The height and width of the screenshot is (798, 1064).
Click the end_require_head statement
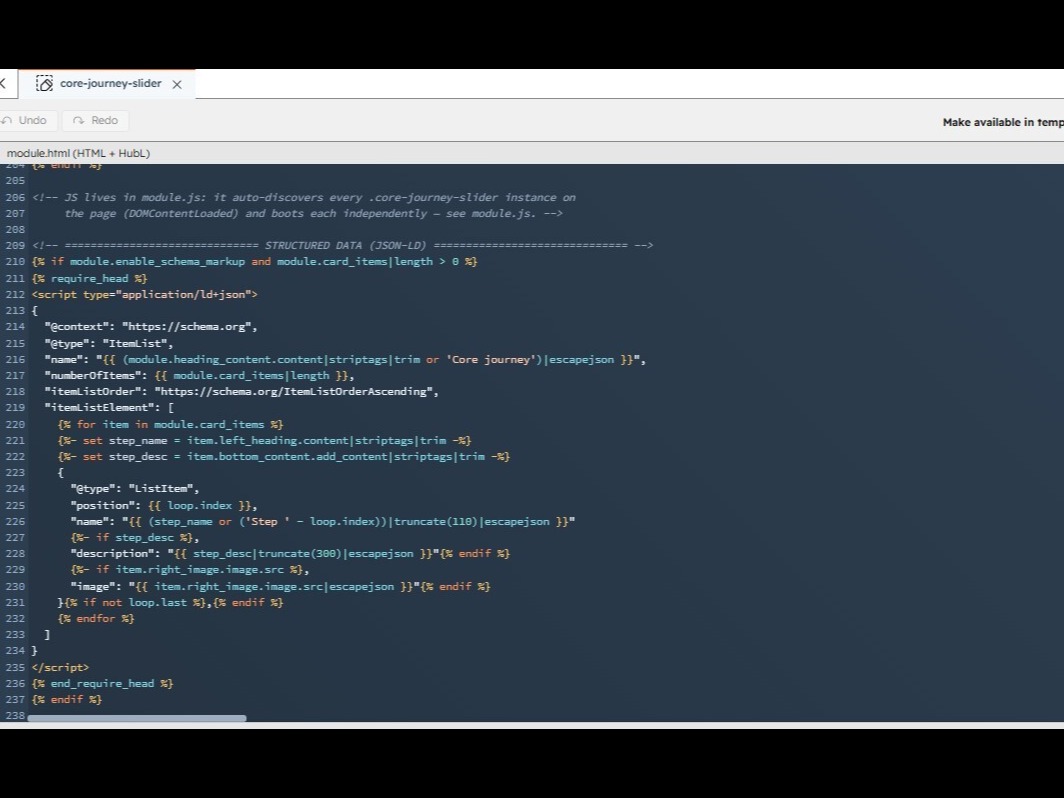tap(102, 684)
